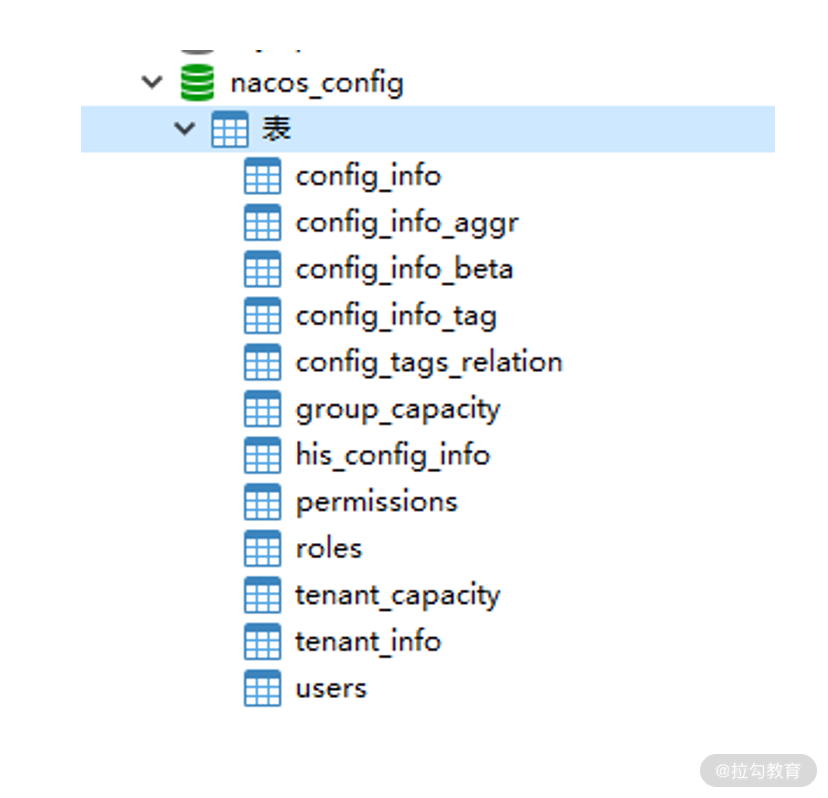Click the table icon beside config_info_aggr
The image size is (828, 798).
262,223
